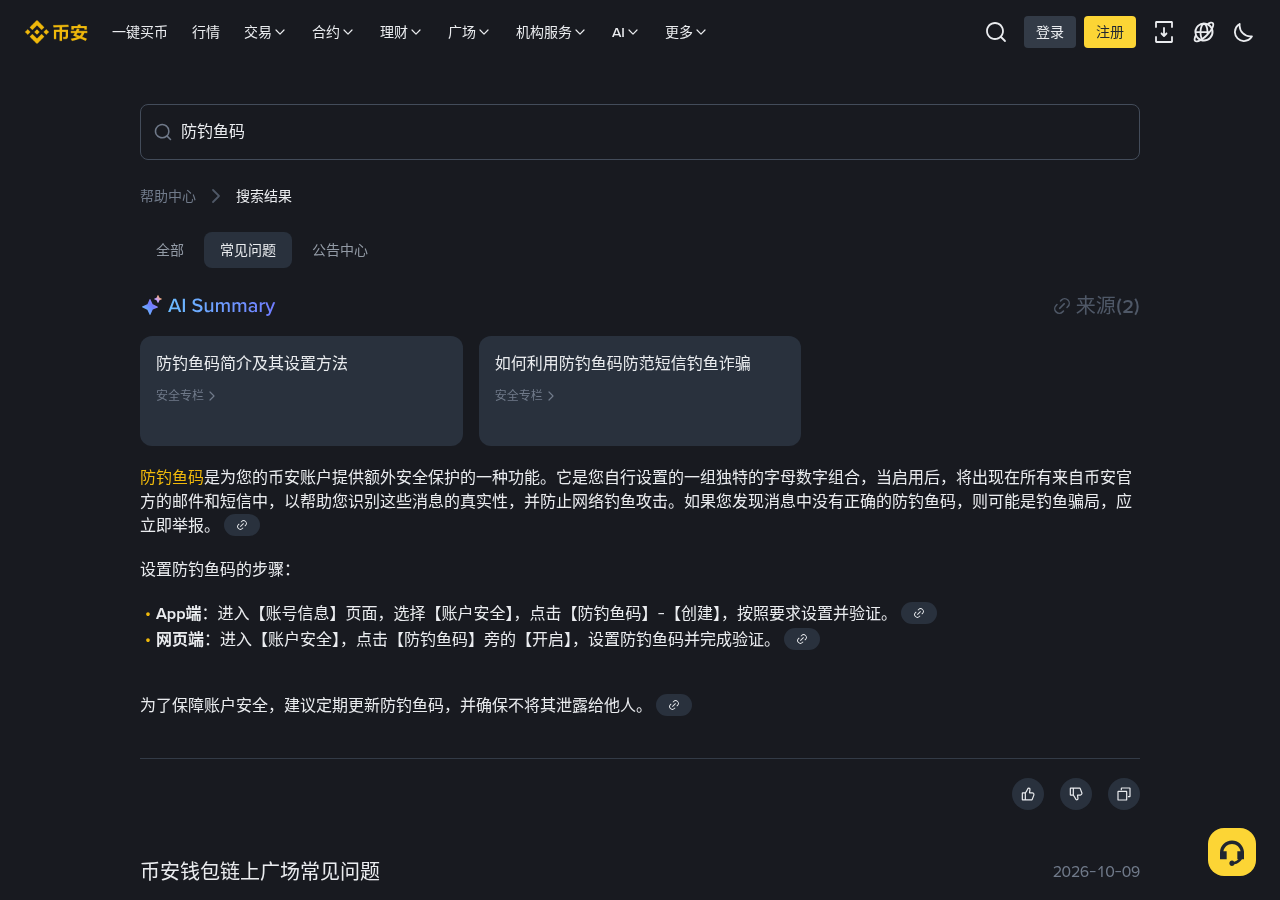Toggle dark mode moon icon
This screenshot has width=1280, height=900.
point(1244,32)
